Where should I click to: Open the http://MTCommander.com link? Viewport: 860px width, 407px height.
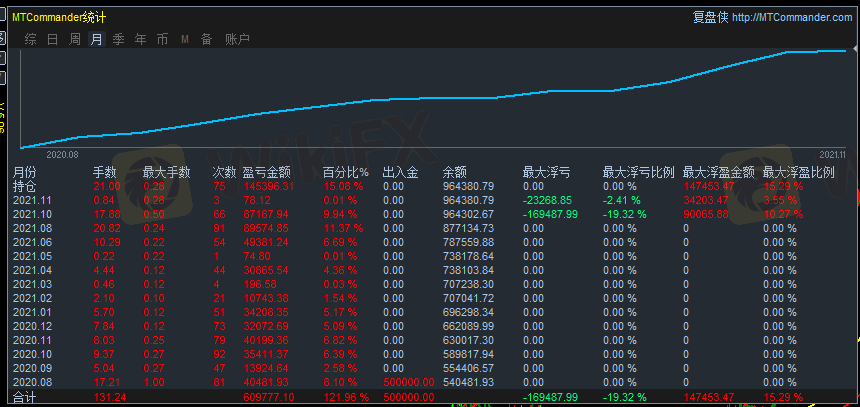(x=792, y=17)
